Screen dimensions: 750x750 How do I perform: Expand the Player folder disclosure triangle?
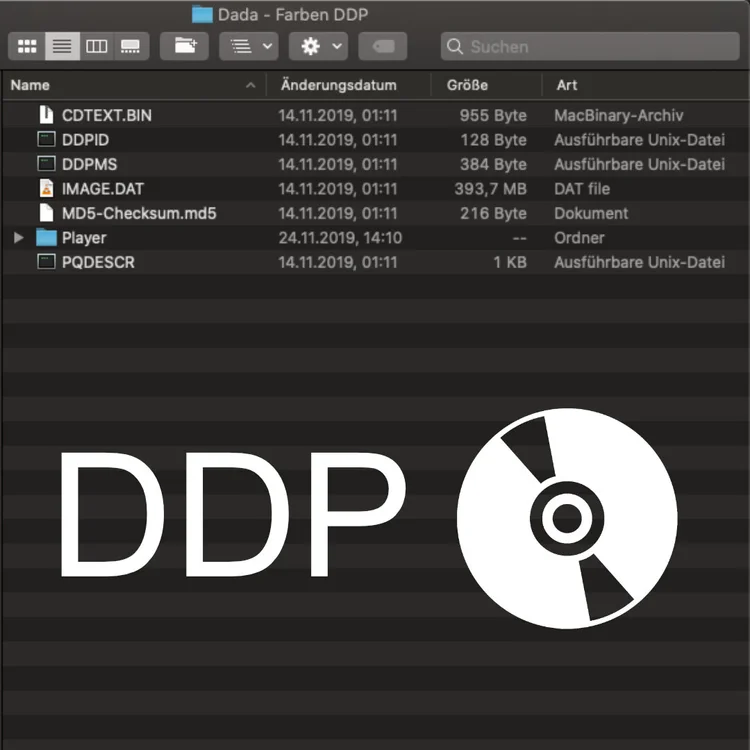pos(19,237)
